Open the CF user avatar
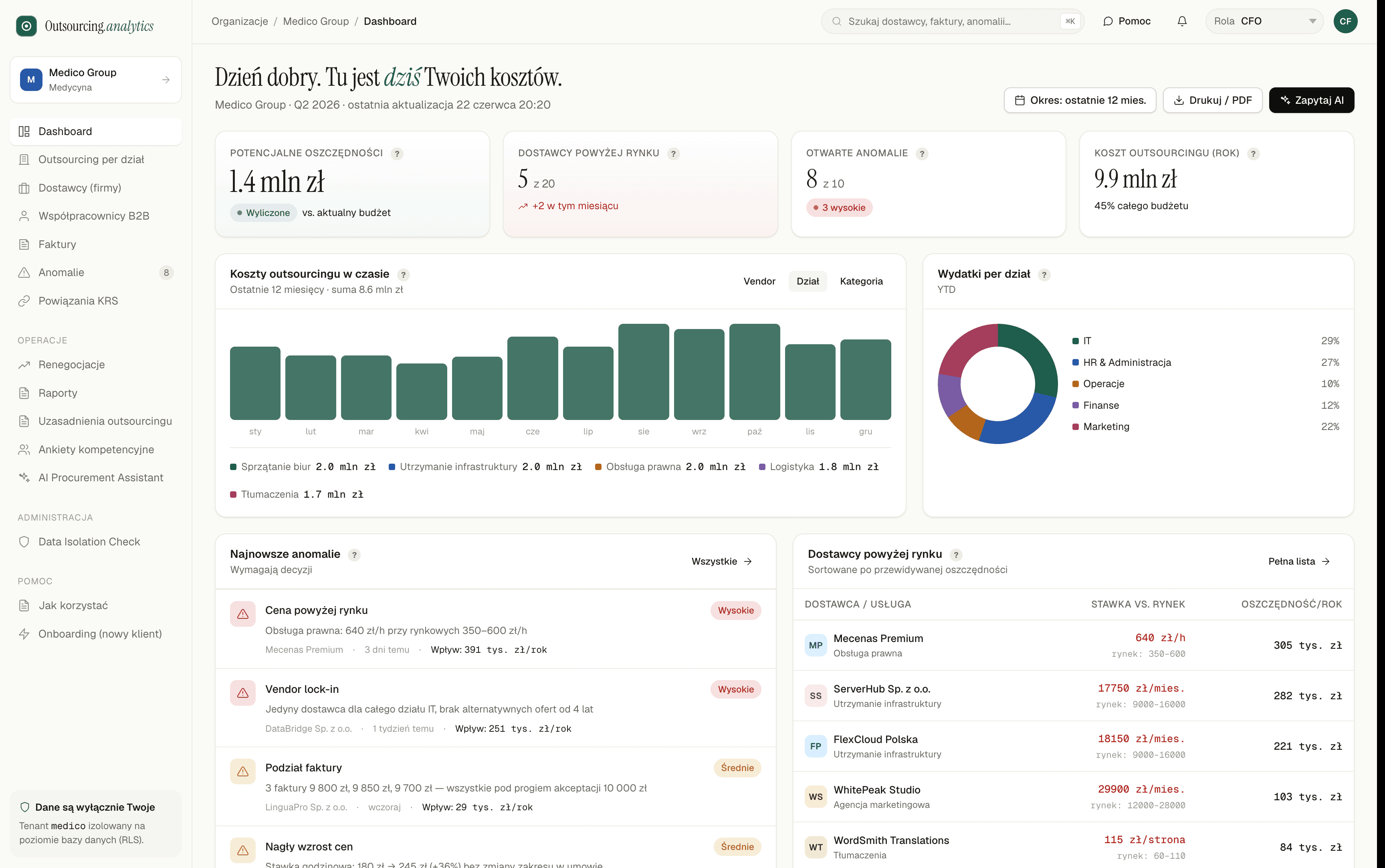 [x=1345, y=21]
